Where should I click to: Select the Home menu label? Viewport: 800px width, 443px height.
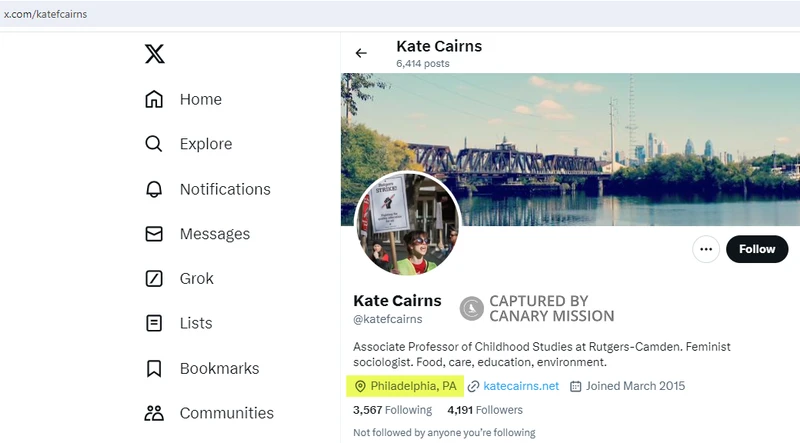pyautogui.click(x=201, y=99)
